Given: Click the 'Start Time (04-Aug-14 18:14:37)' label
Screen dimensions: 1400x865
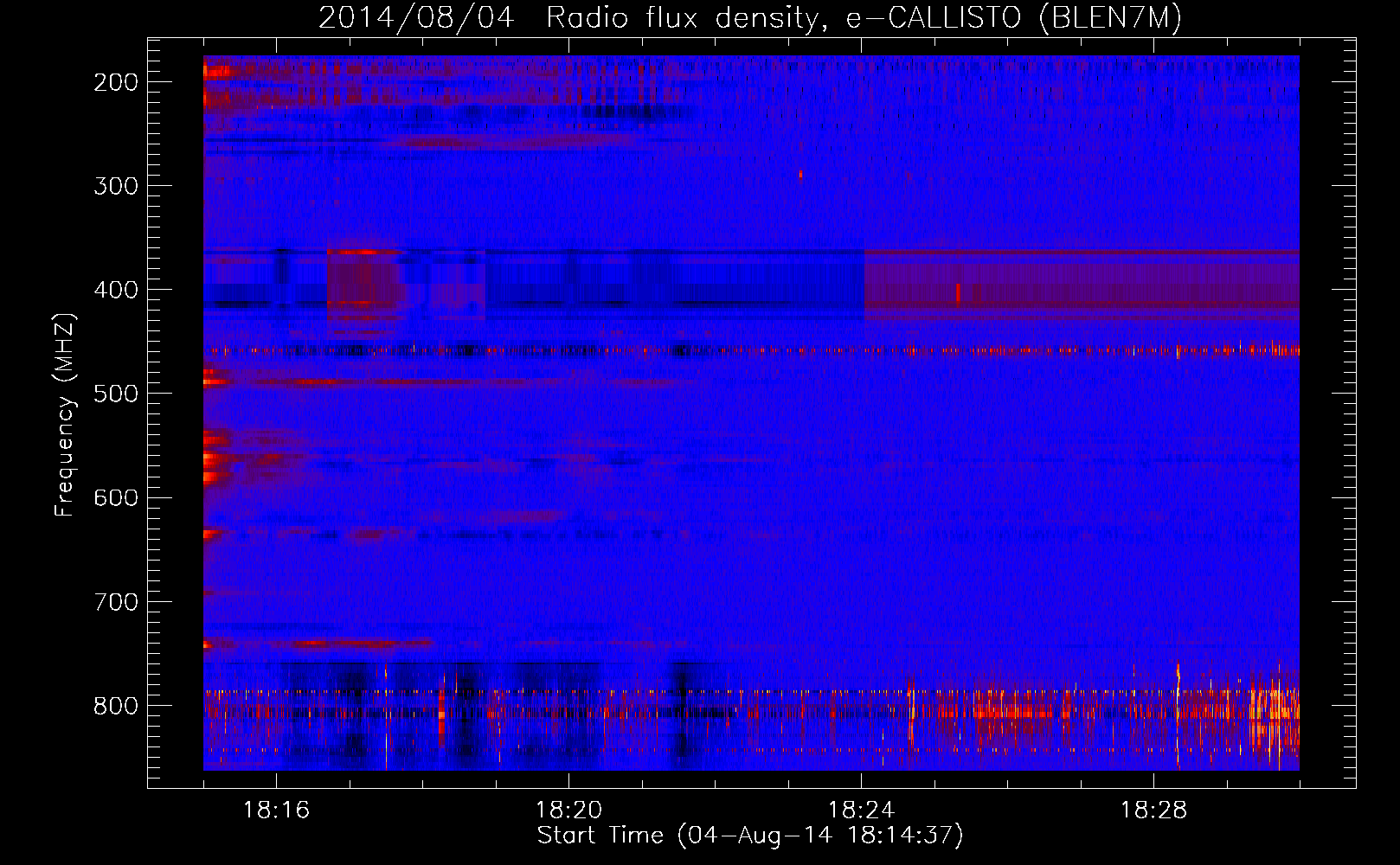Looking at the screenshot, I should pos(750,836).
